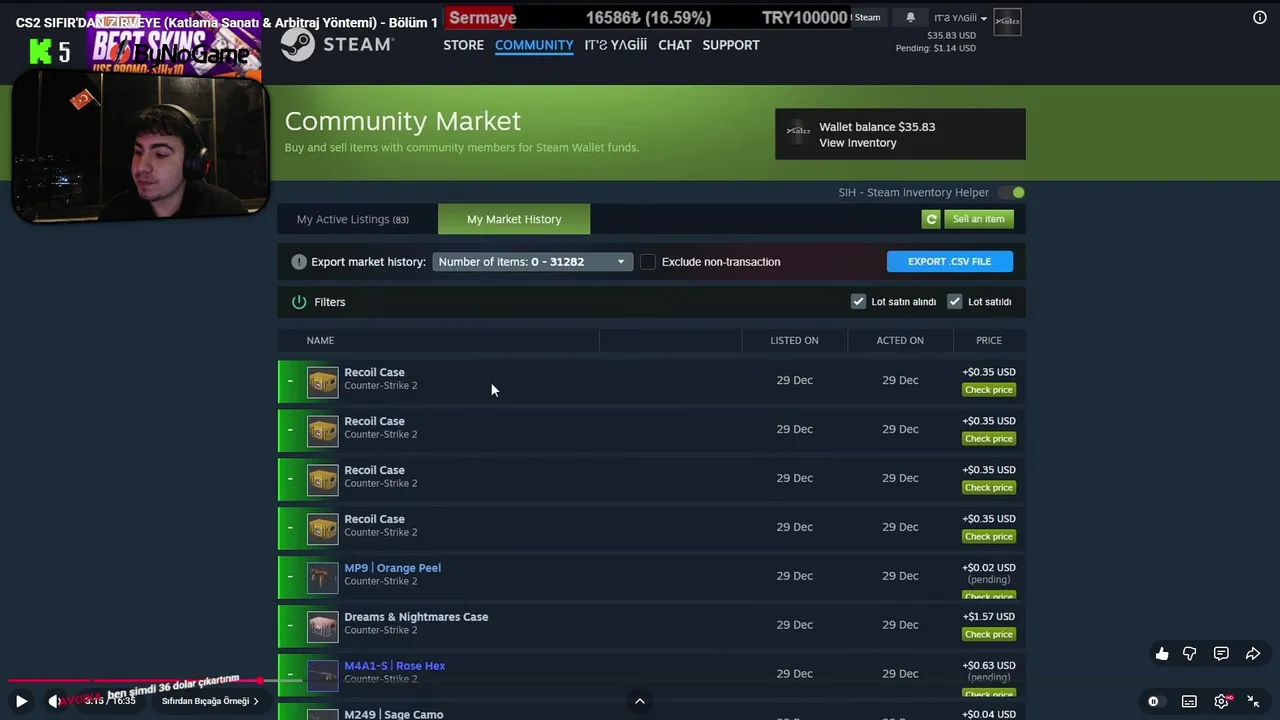Click the export history info icon

point(299,262)
